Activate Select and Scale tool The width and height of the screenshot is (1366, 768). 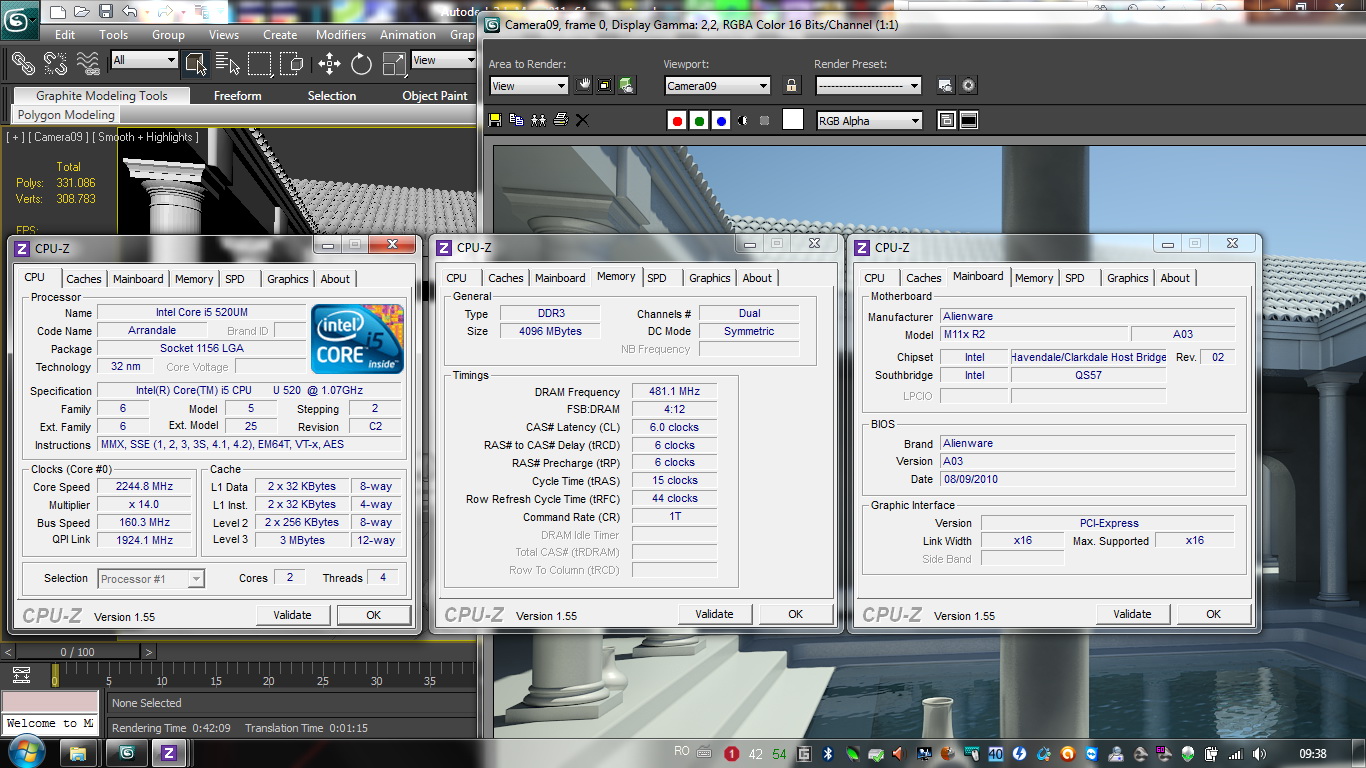[394, 64]
